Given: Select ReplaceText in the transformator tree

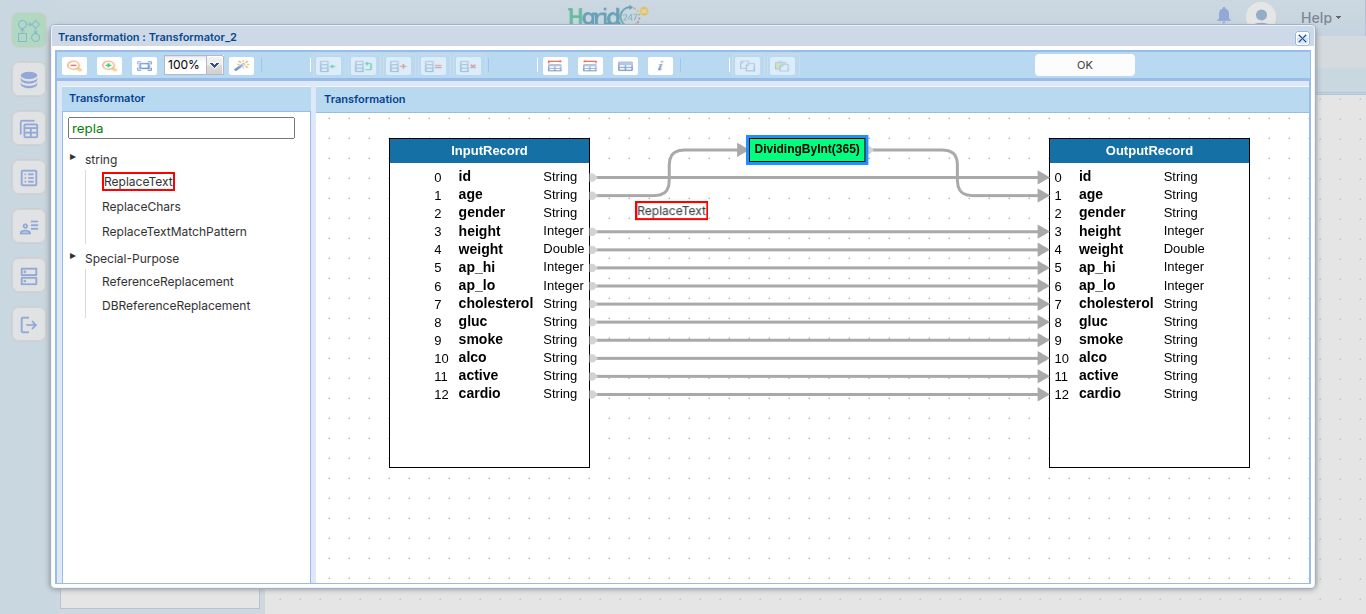Looking at the screenshot, I should 138,181.
